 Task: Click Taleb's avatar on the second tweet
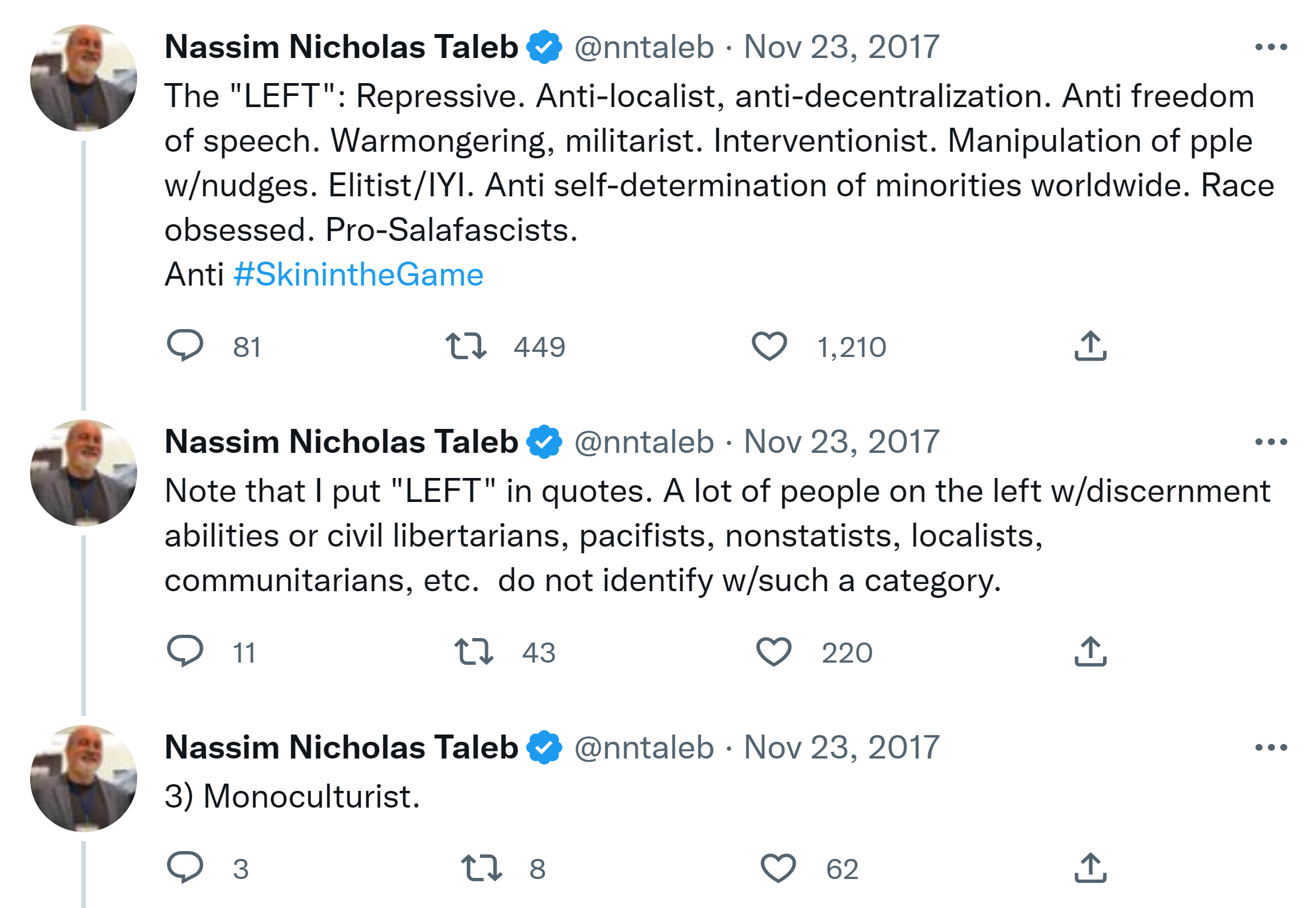pyautogui.click(x=84, y=473)
